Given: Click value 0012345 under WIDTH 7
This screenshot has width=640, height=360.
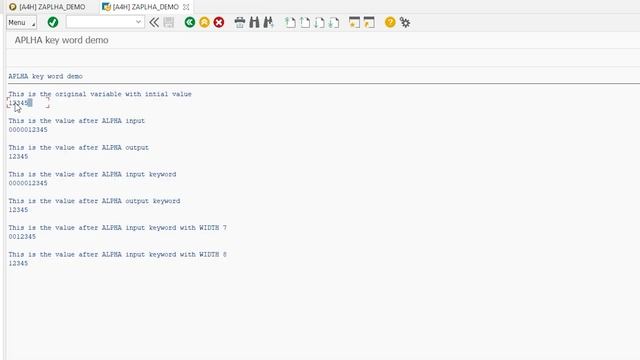Looking at the screenshot, I should pos(22,237).
